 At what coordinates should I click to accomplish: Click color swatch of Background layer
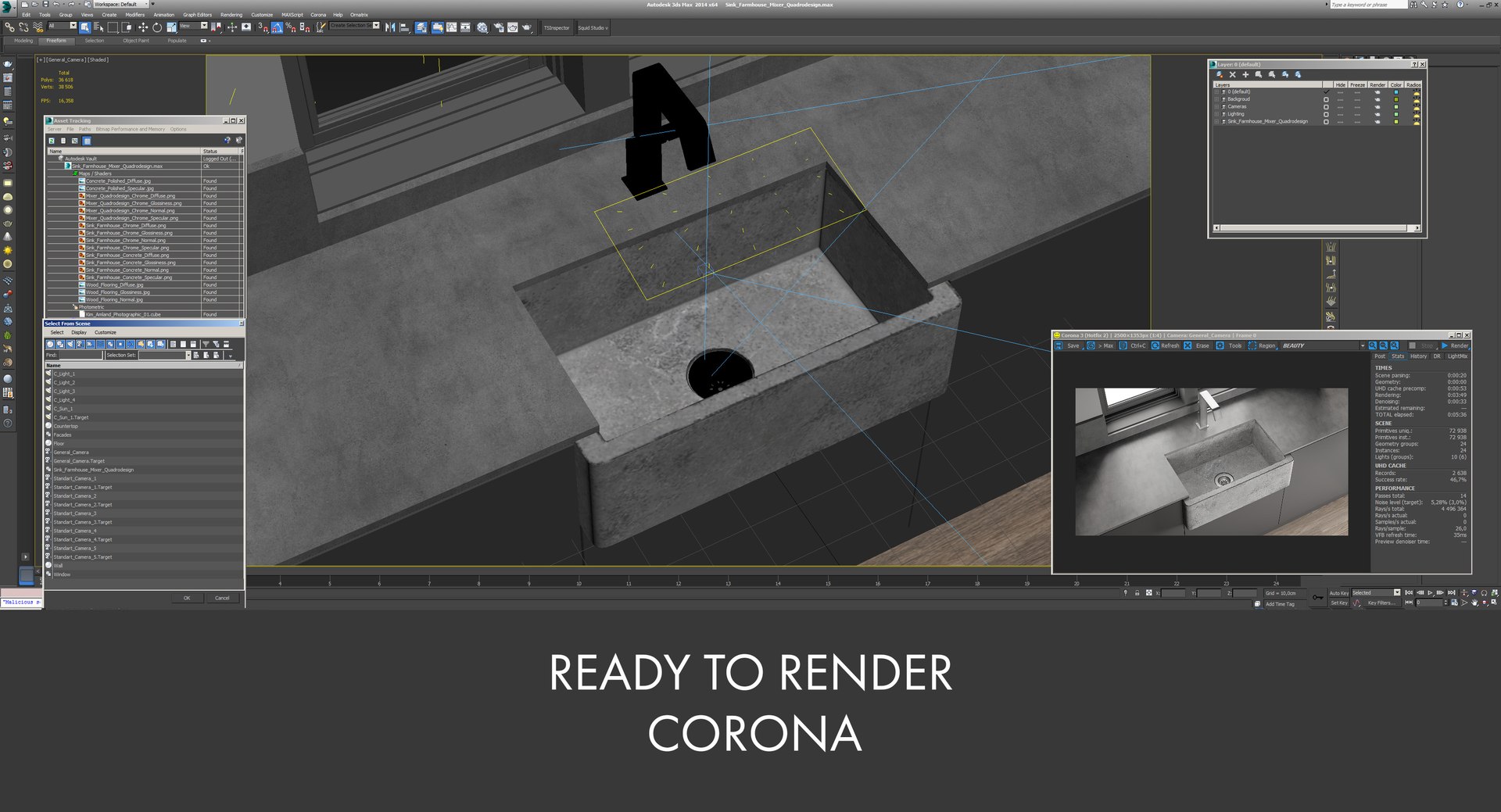tap(1396, 99)
